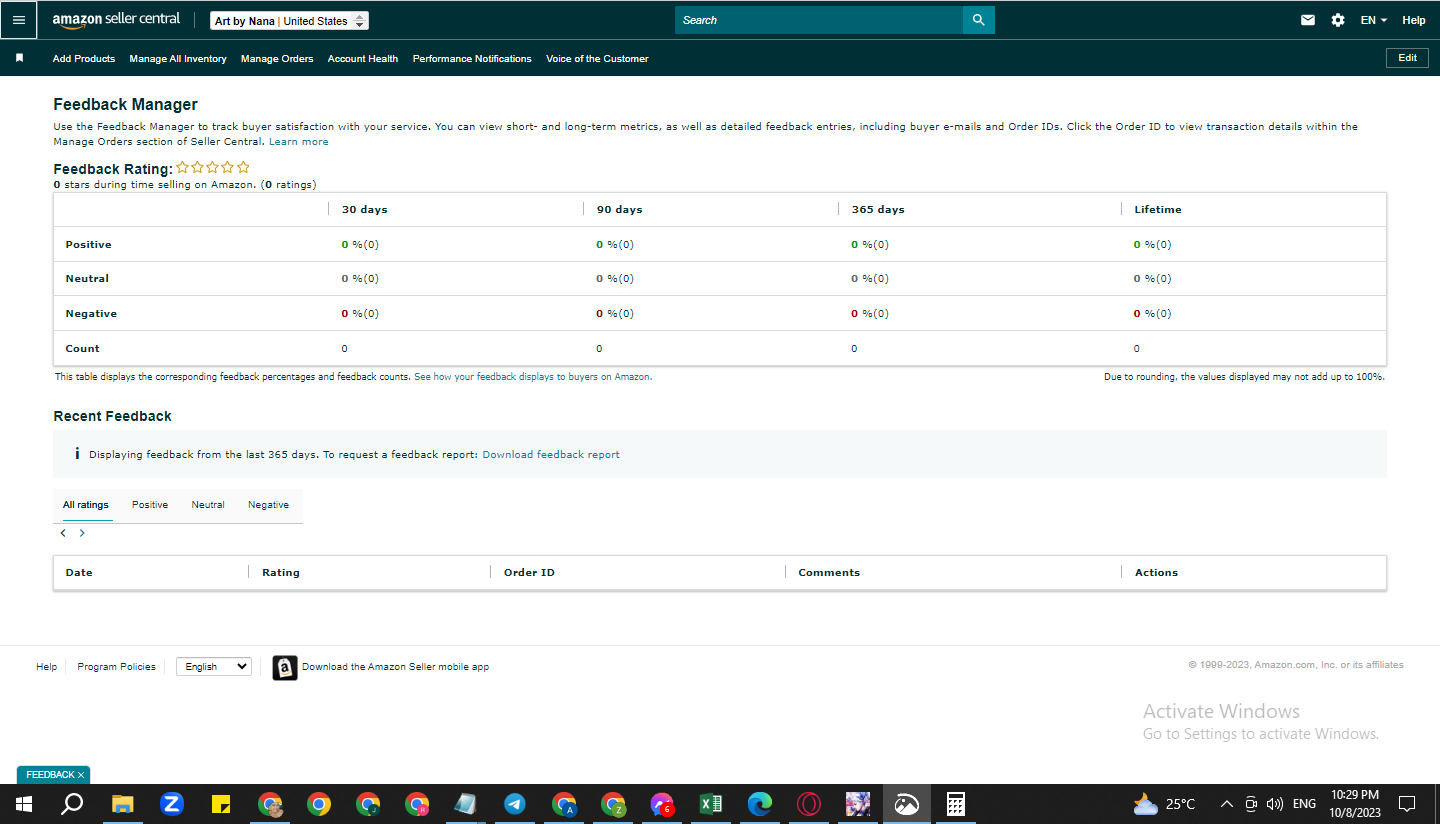Click the Positive row label
Image resolution: width=1440 pixels, height=824 pixels.
(88, 245)
